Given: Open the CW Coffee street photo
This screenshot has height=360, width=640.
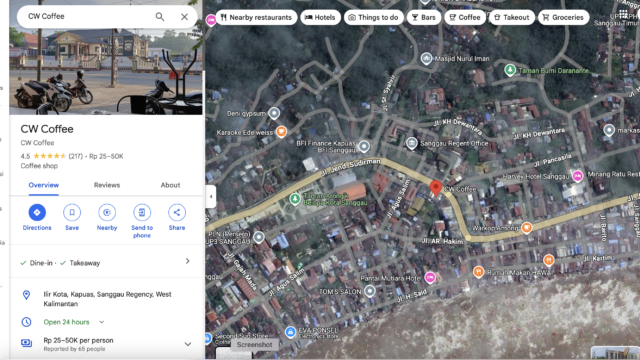Looking at the screenshot, I should (106, 71).
